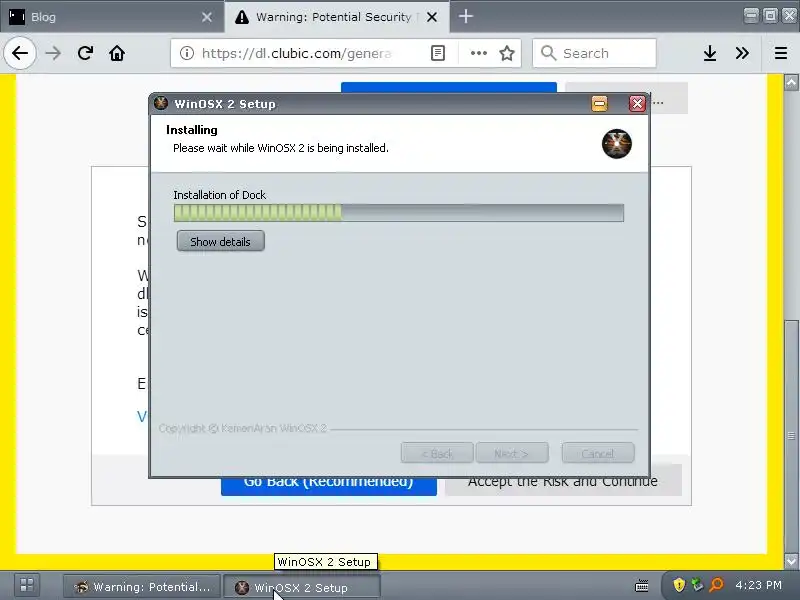The width and height of the screenshot is (800, 600).
Task: Click the WinOSX logo in installer header
Action: pyautogui.click(x=616, y=144)
